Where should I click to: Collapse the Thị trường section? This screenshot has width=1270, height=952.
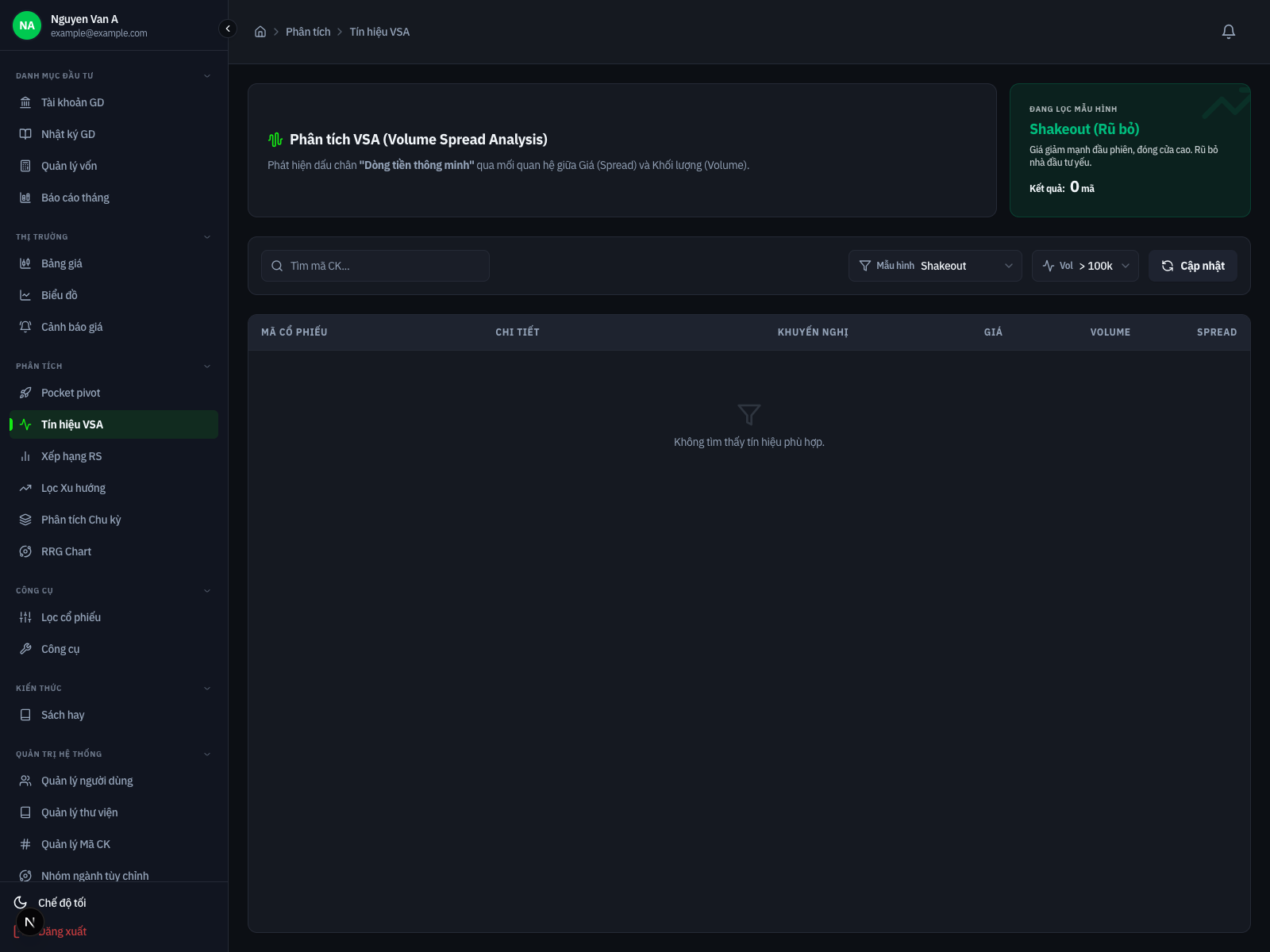pos(207,237)
